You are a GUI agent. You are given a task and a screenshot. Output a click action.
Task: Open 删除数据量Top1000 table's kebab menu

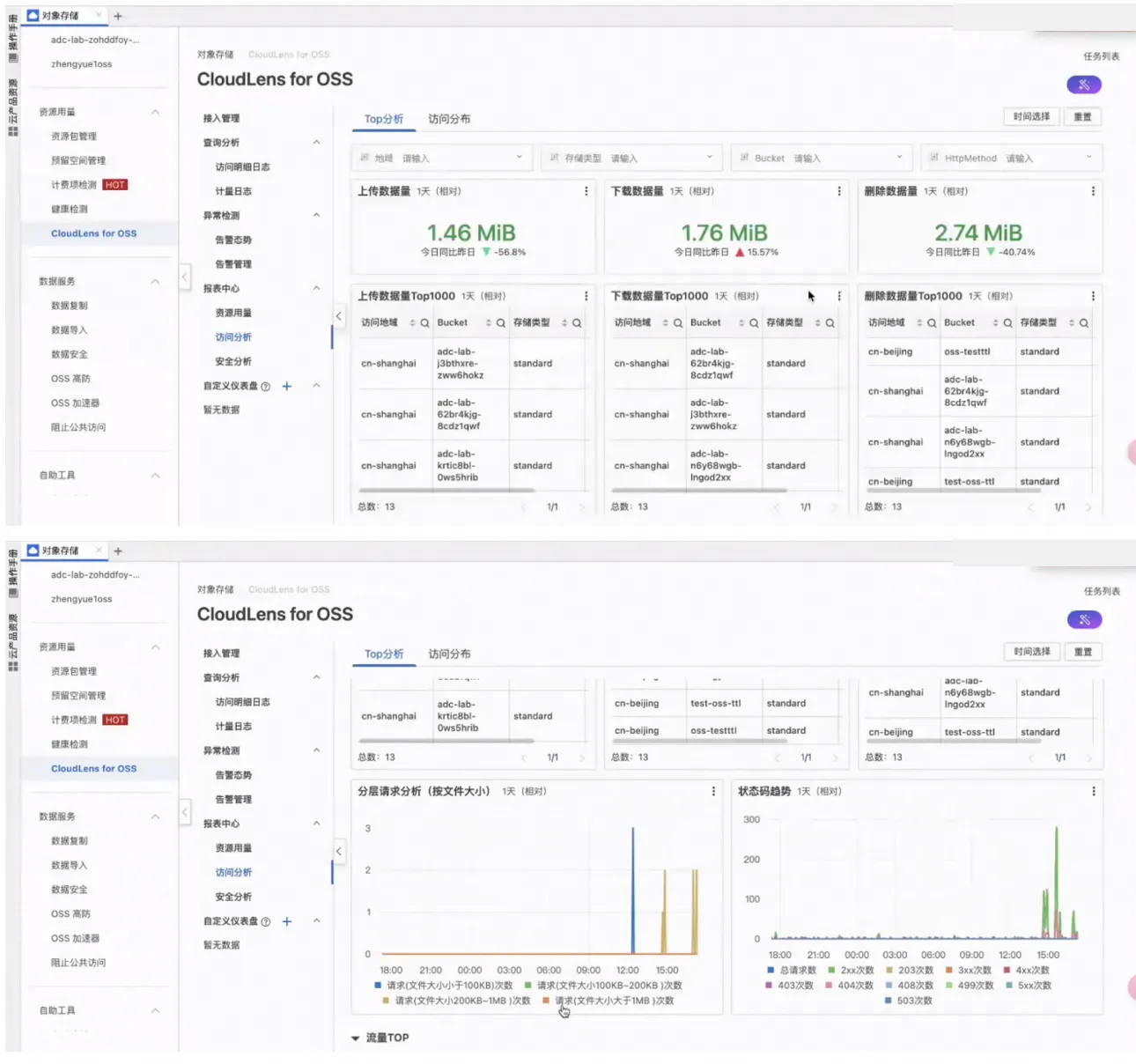click(x=1094, y=296)
